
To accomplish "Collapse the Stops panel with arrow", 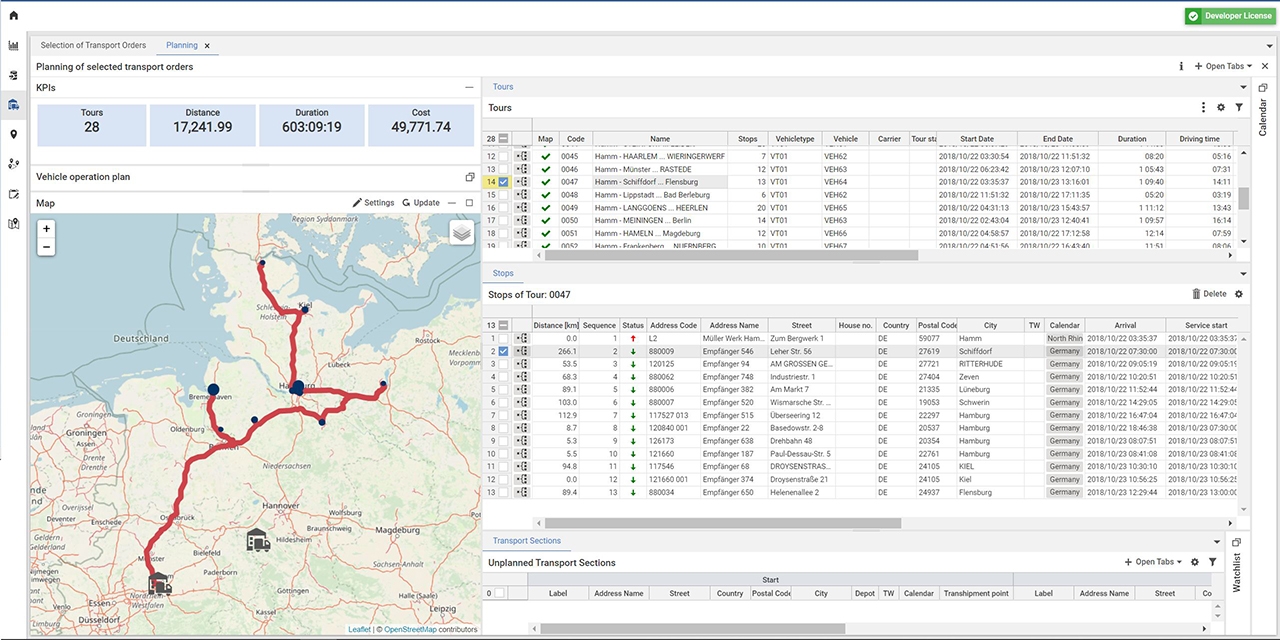I will [x=1243, y=273].
